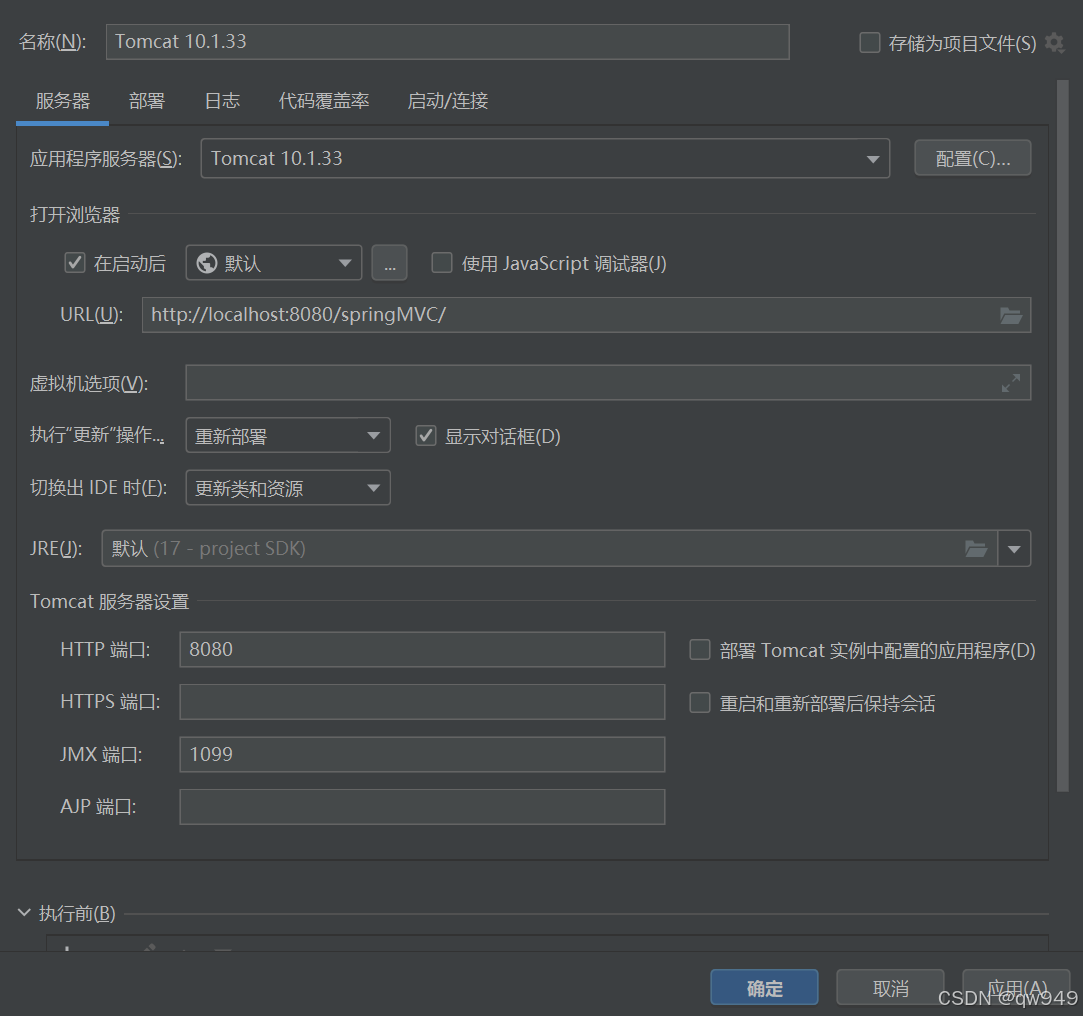Viewport: 1083px width, 1016px height.
Task: Click the 虚拟机选项 input field
Action: click(x=608, y=383)
